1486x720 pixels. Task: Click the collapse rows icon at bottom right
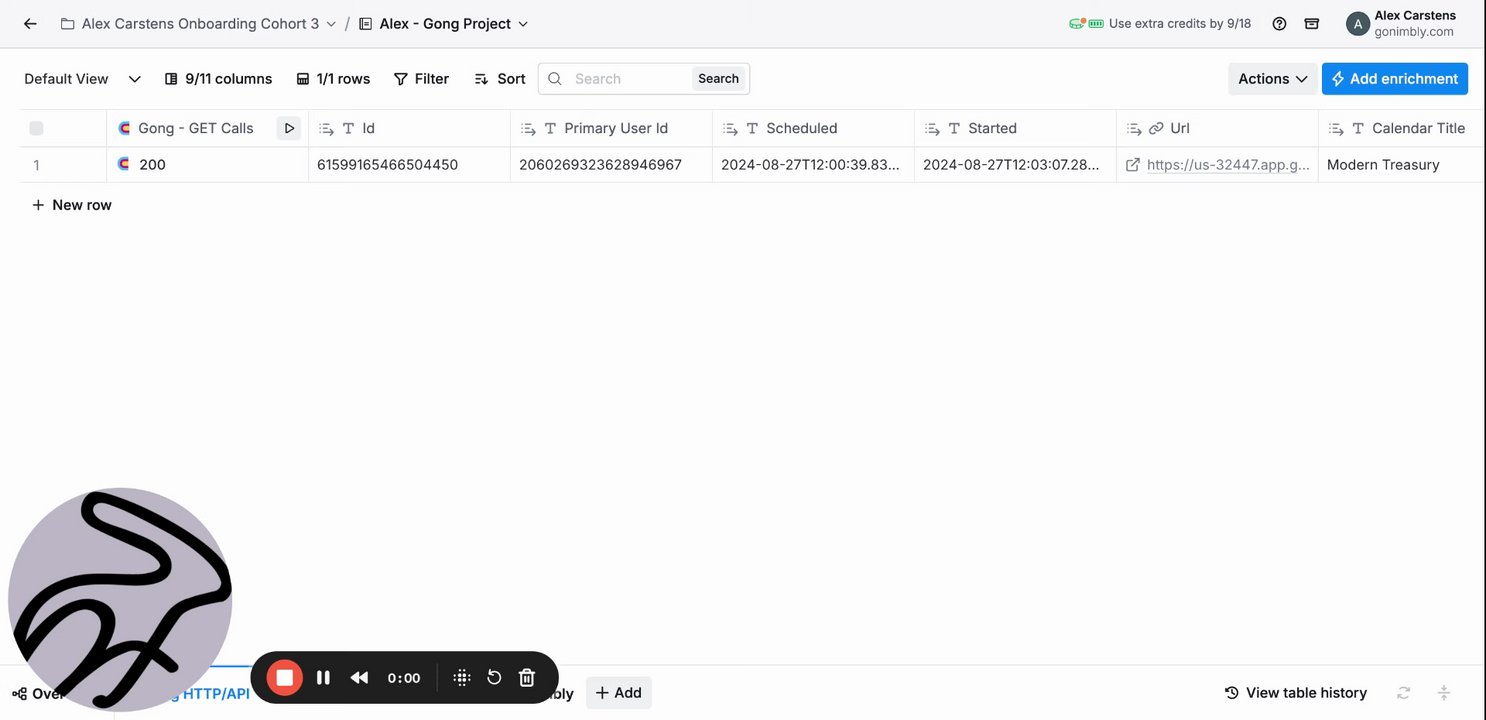(1444, 692)
